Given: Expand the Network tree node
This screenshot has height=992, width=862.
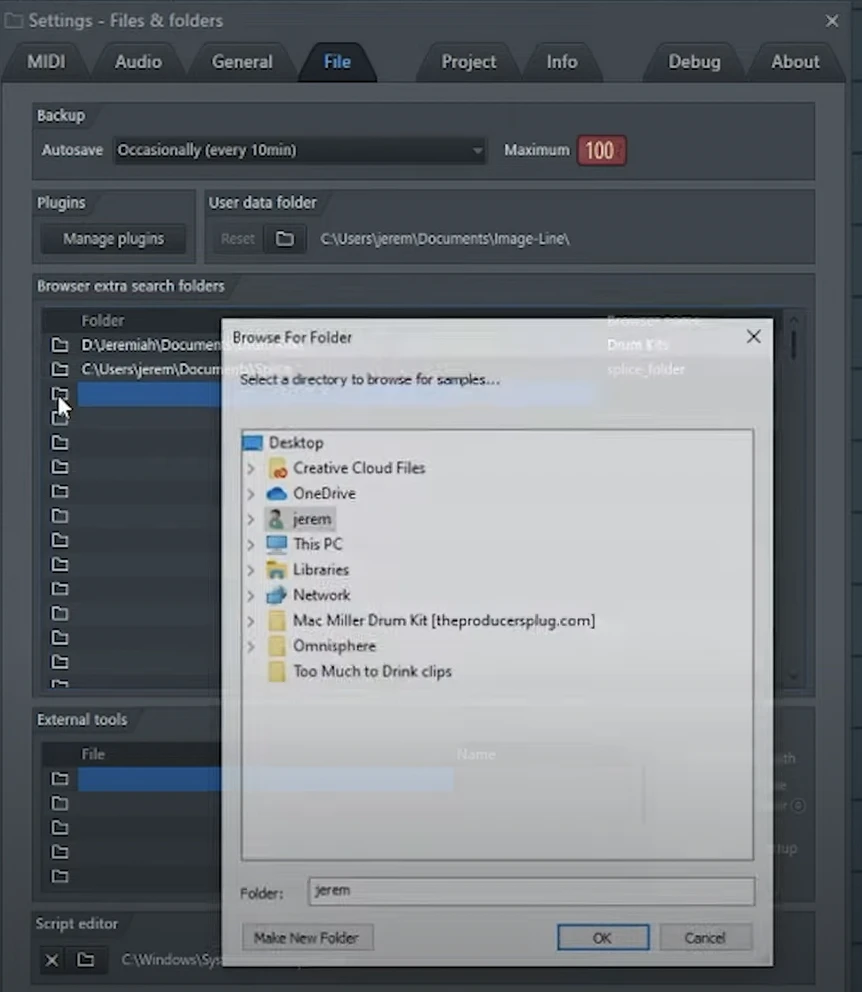Looking at the screenshot, I should 251,595.
